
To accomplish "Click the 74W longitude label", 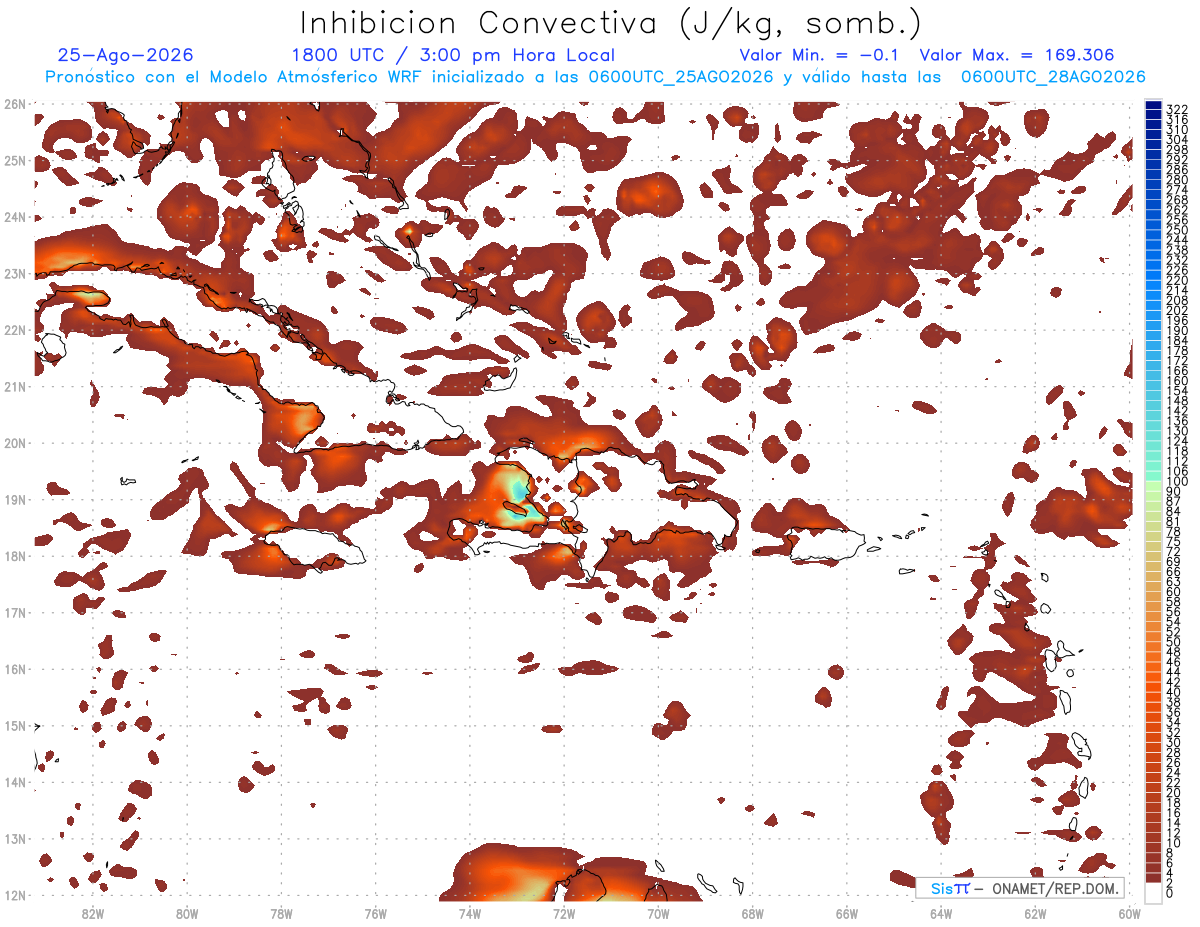I will tap(470, 913).
